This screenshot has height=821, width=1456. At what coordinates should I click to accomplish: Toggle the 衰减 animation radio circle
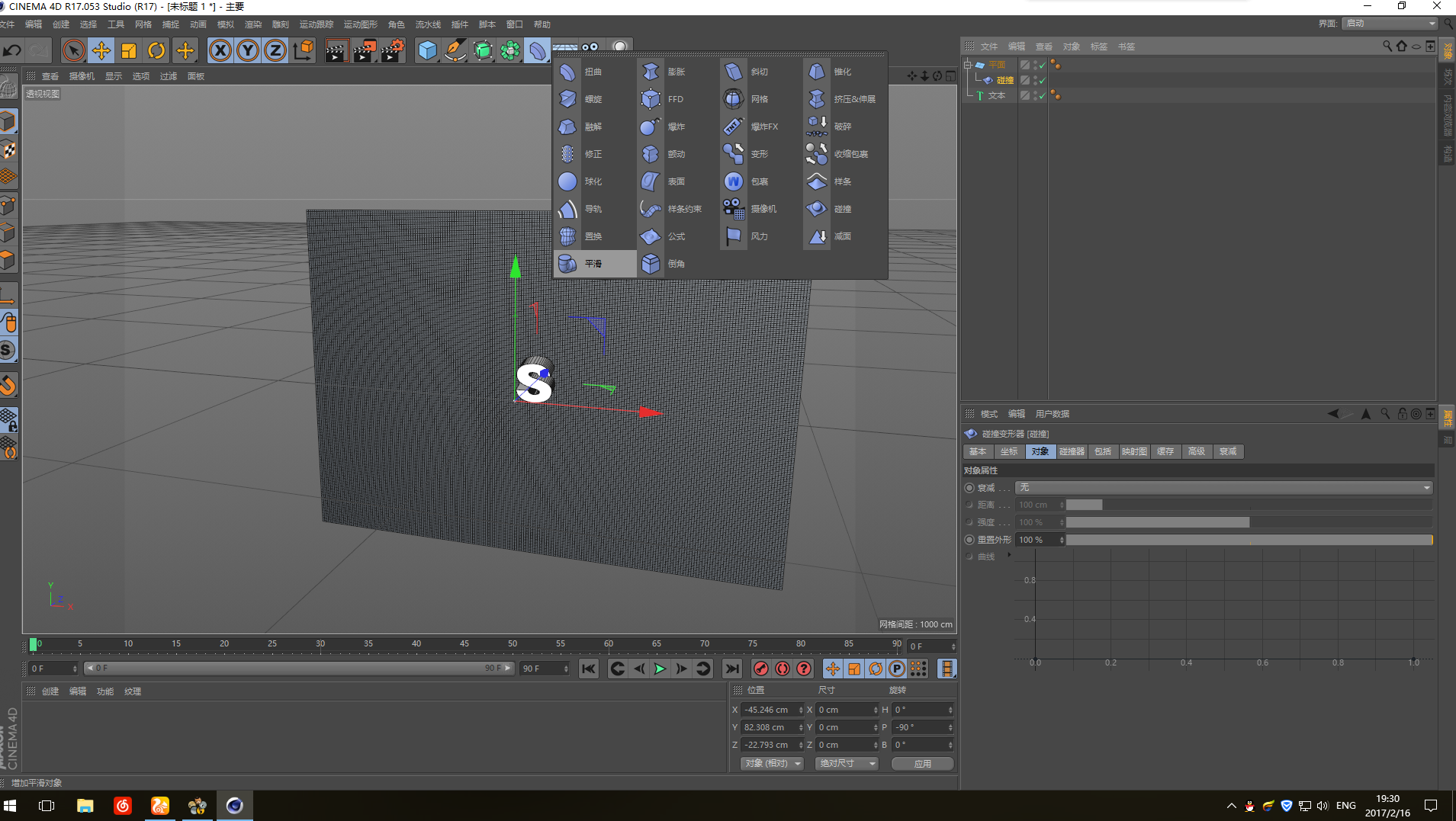pos(969,488)
